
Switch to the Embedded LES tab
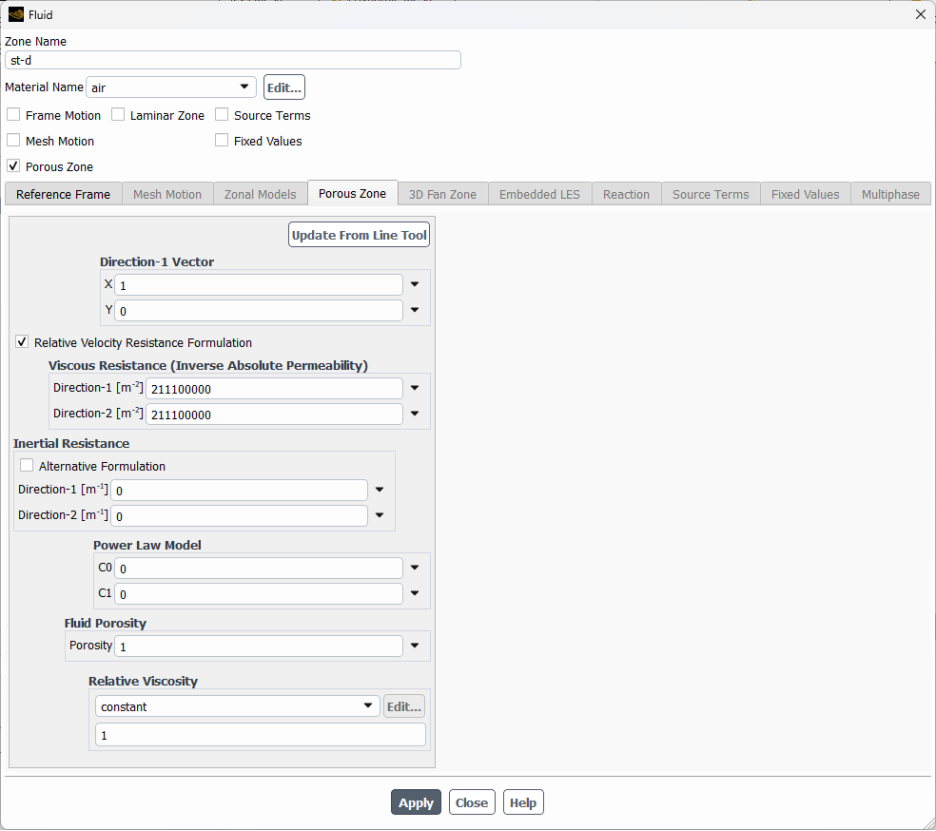click(540, 195)
